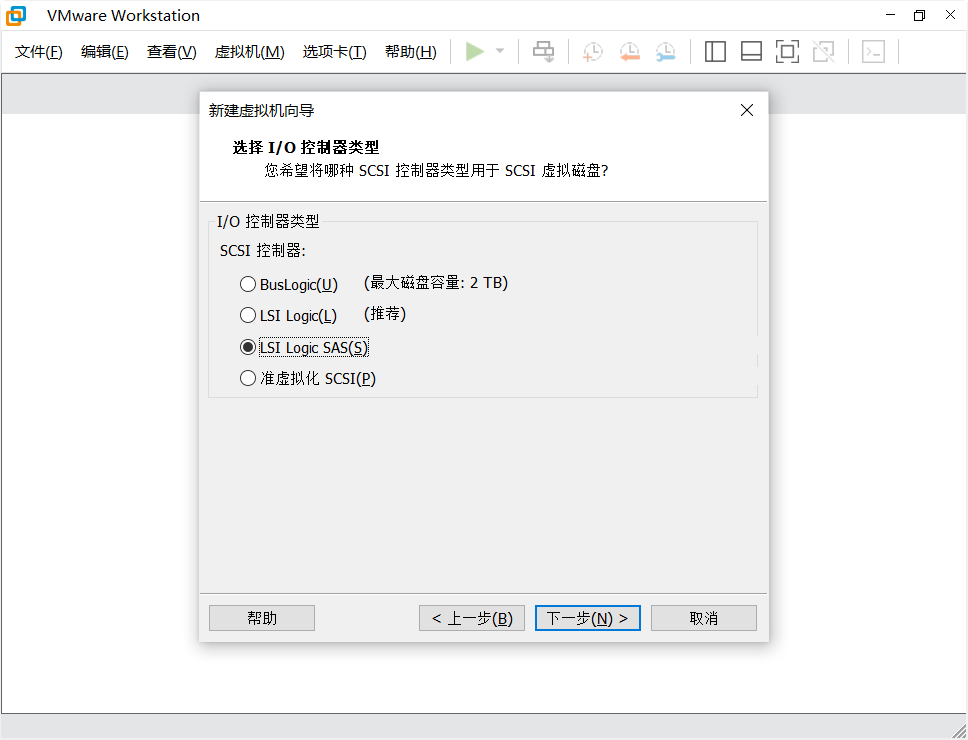Click the (最大磁盘容量: 2 TB) note
The width and height of the screenshot is (968, 740).
point(436,283)
